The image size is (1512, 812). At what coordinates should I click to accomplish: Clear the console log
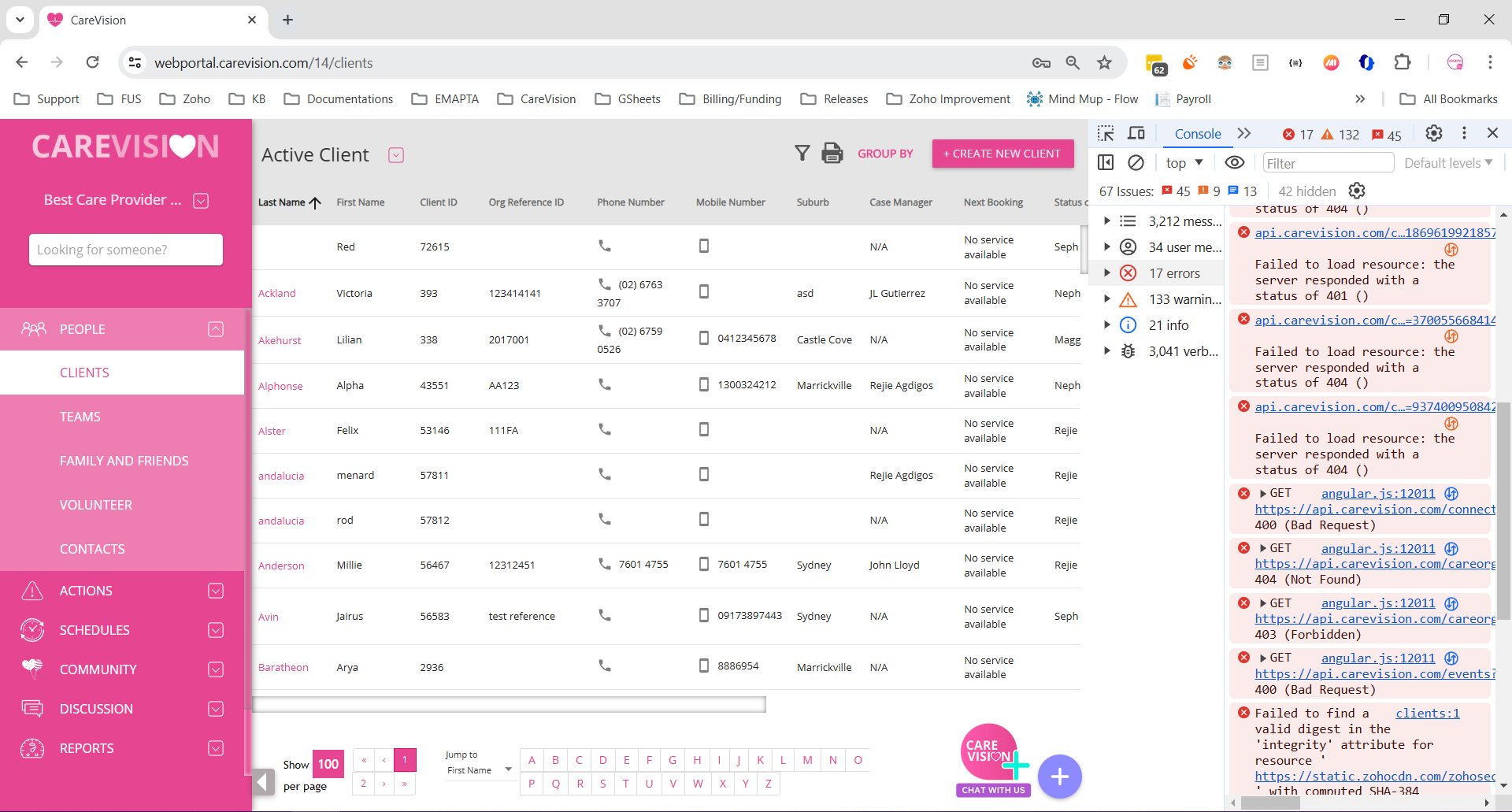pos(1136,162)
